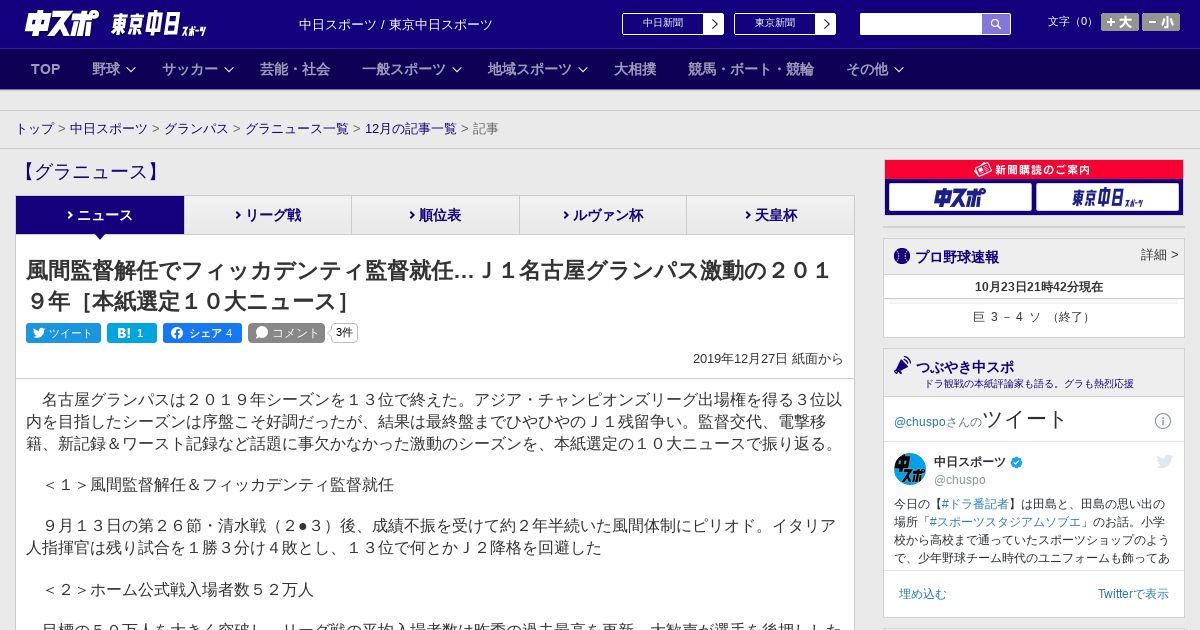
Task: Click the グランパス breadcrumb link
Action: [196, 129]
